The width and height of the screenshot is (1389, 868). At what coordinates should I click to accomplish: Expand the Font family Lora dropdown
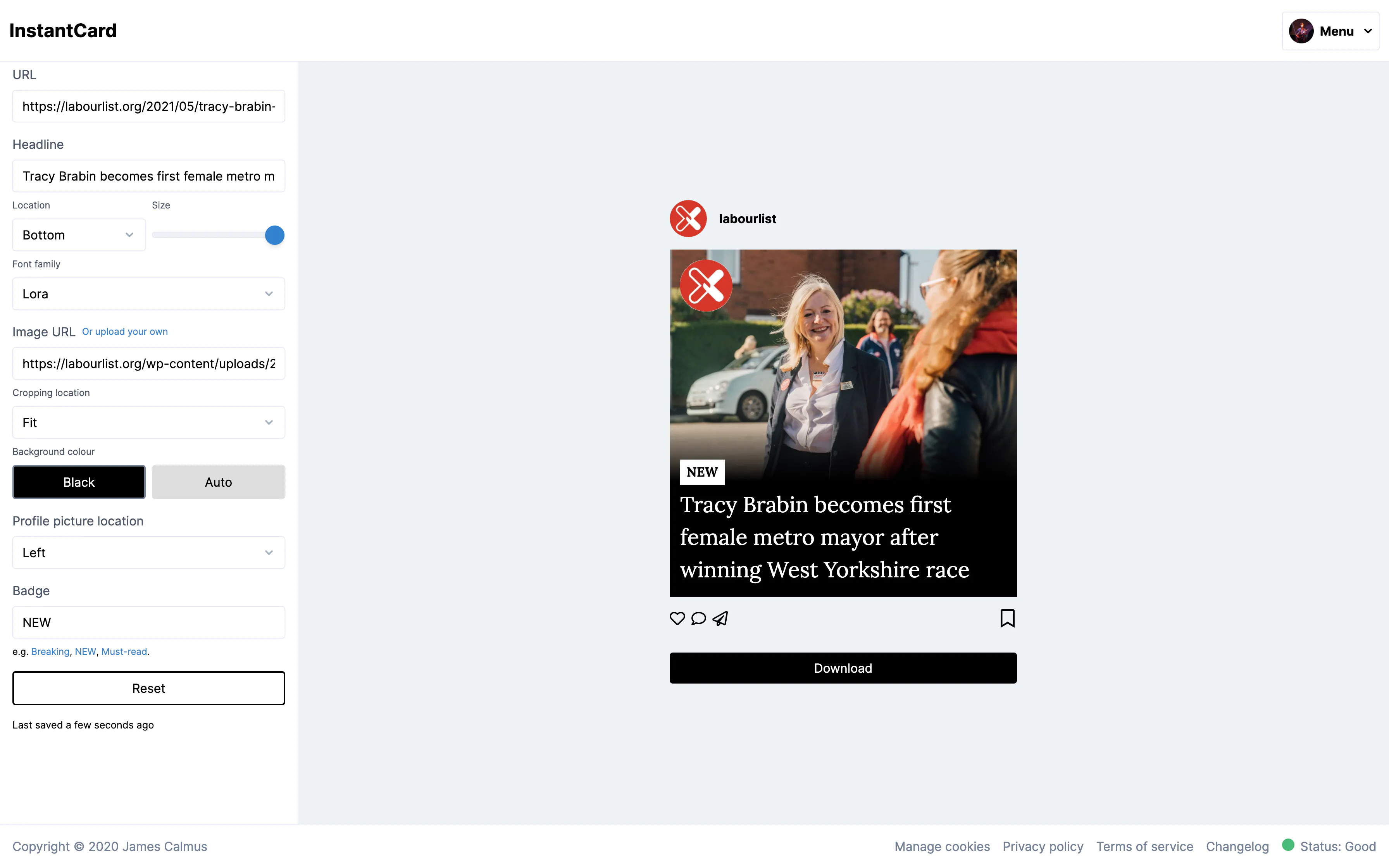click(x=149, y=294)
